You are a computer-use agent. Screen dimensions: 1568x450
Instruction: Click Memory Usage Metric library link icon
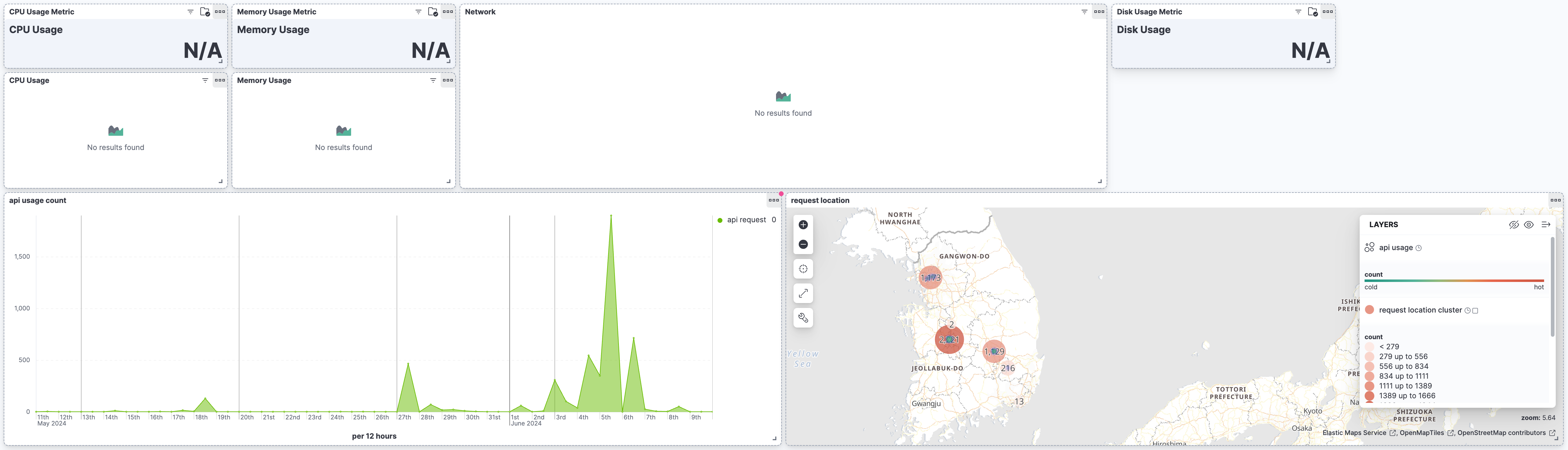tap(433, 12)
